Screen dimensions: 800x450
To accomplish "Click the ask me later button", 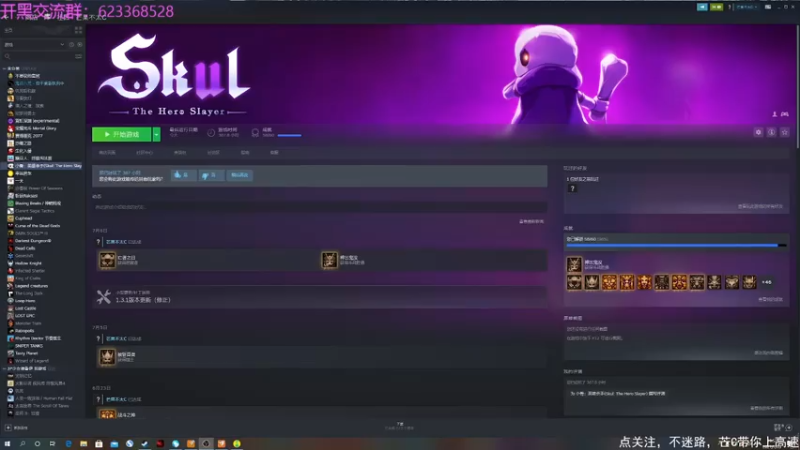I will tap(239, 175).
